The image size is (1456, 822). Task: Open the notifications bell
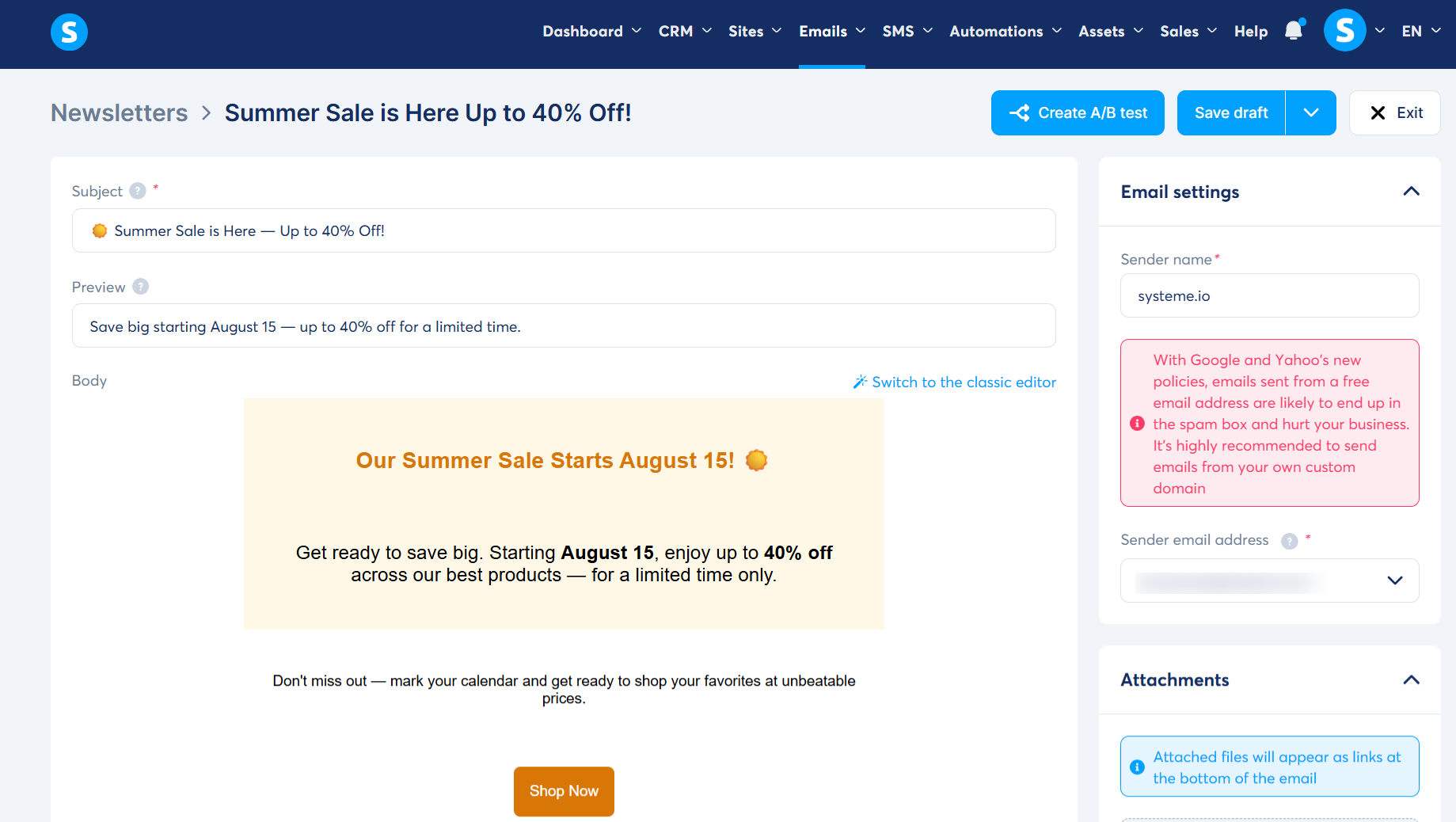coord(1294,30)
